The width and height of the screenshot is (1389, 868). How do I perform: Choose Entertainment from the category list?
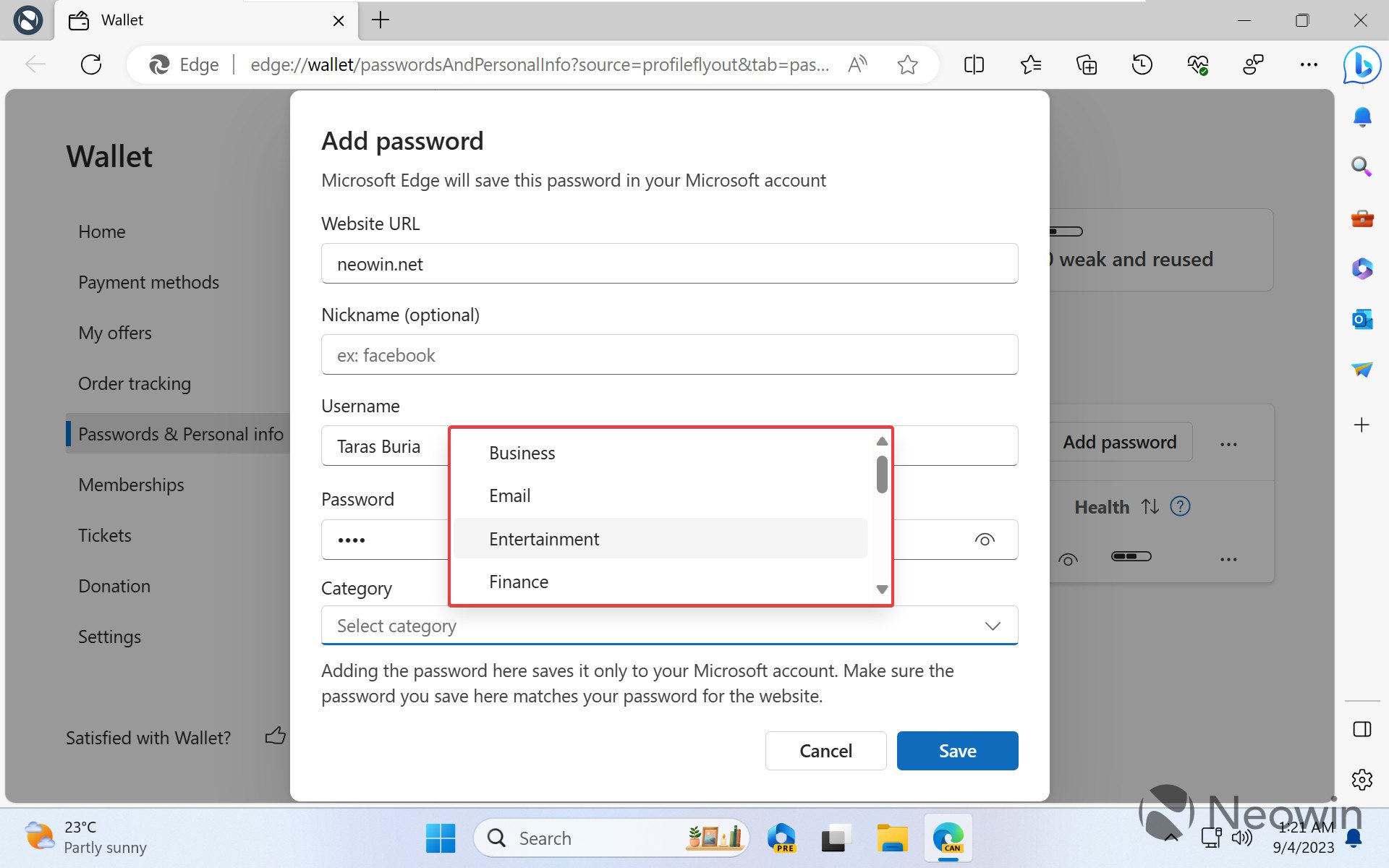(x=544, y=539)
